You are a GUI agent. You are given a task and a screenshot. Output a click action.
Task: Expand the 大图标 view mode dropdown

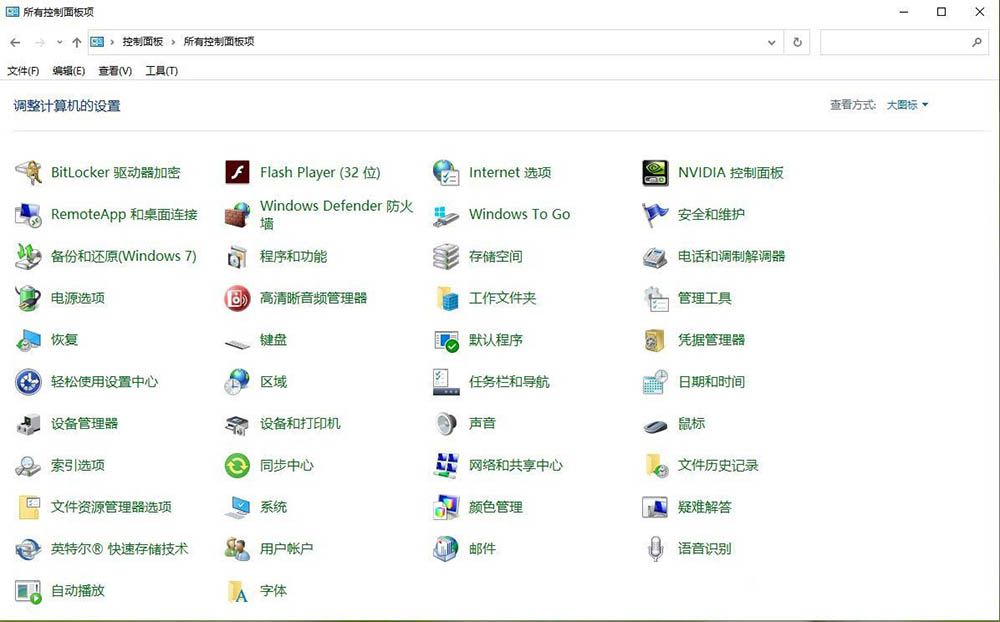point(907,105)
